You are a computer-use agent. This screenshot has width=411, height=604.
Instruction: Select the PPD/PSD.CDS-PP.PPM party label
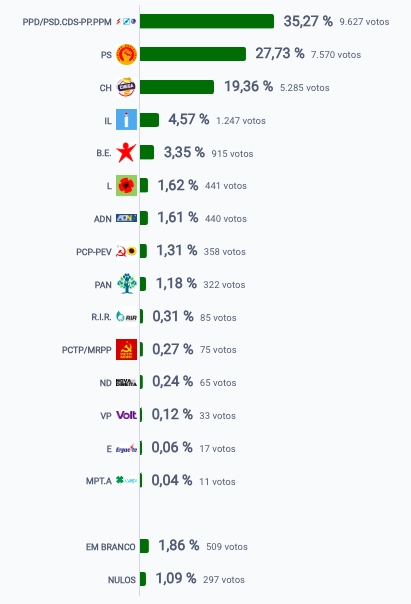[x=67, y=22]
